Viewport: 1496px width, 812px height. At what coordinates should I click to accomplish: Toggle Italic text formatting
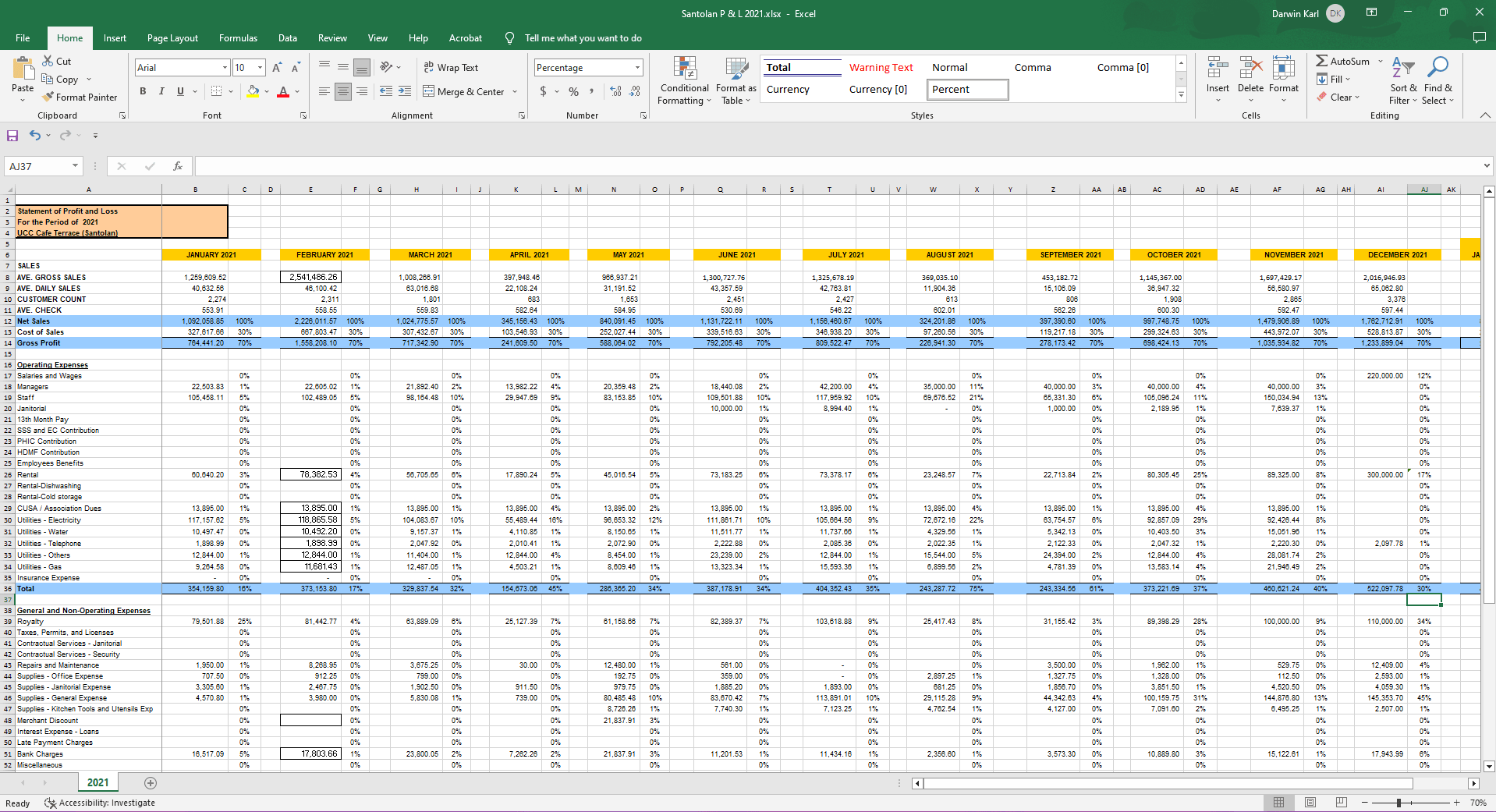pyautogui.click(x=161, y=91)
